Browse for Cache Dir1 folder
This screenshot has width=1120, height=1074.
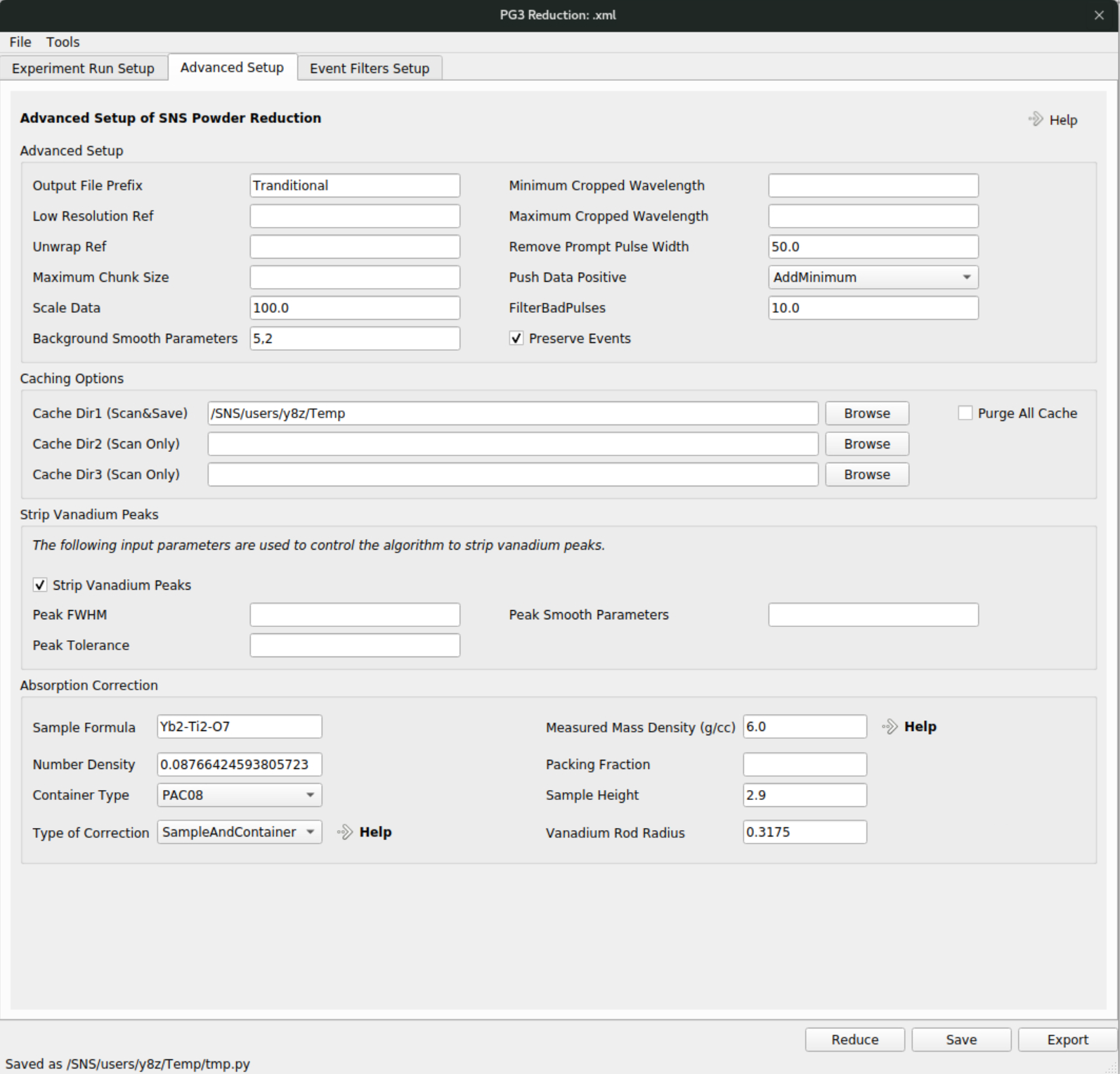866,413
